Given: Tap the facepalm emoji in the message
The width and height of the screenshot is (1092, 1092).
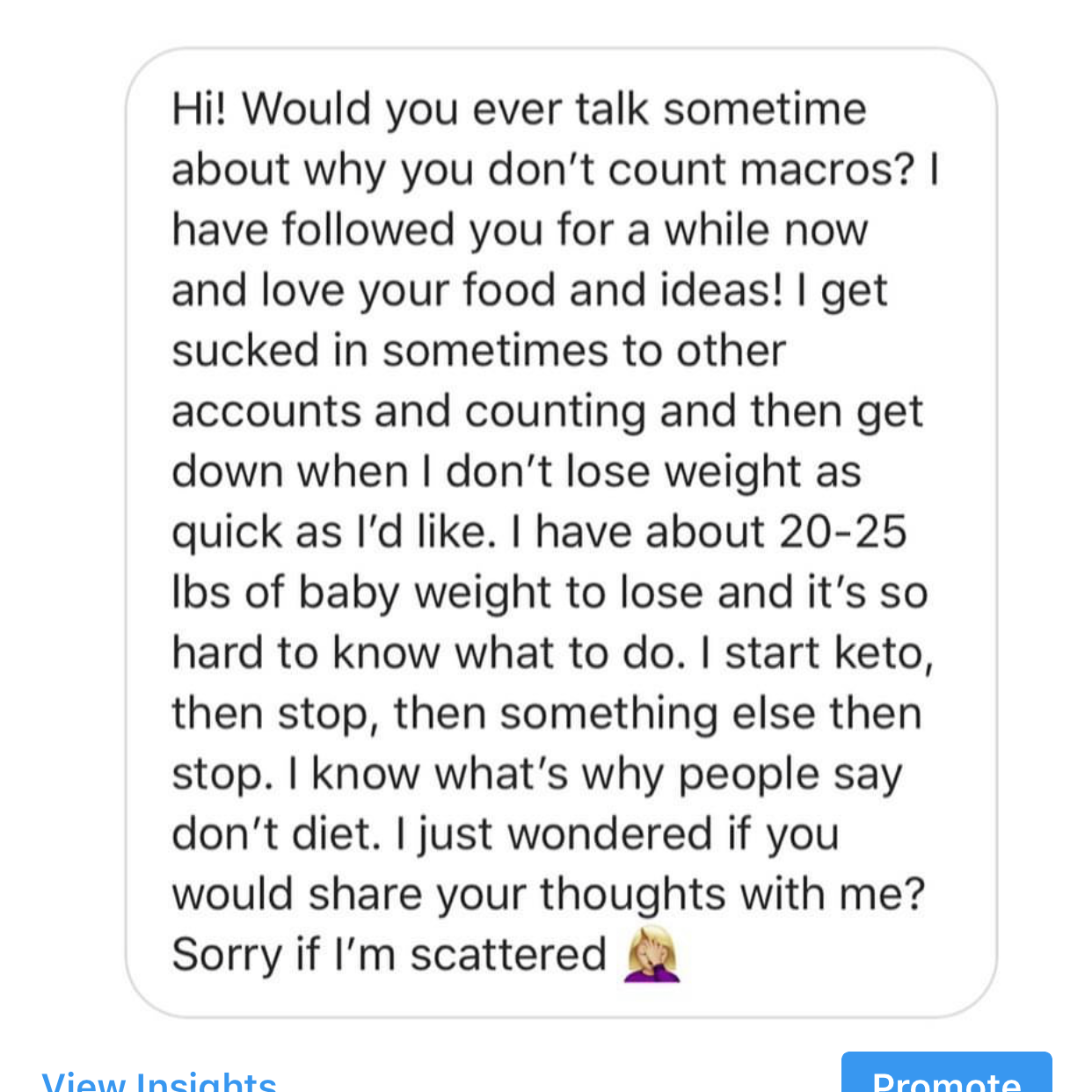Looking at the screenshot, I should (652, 954).
